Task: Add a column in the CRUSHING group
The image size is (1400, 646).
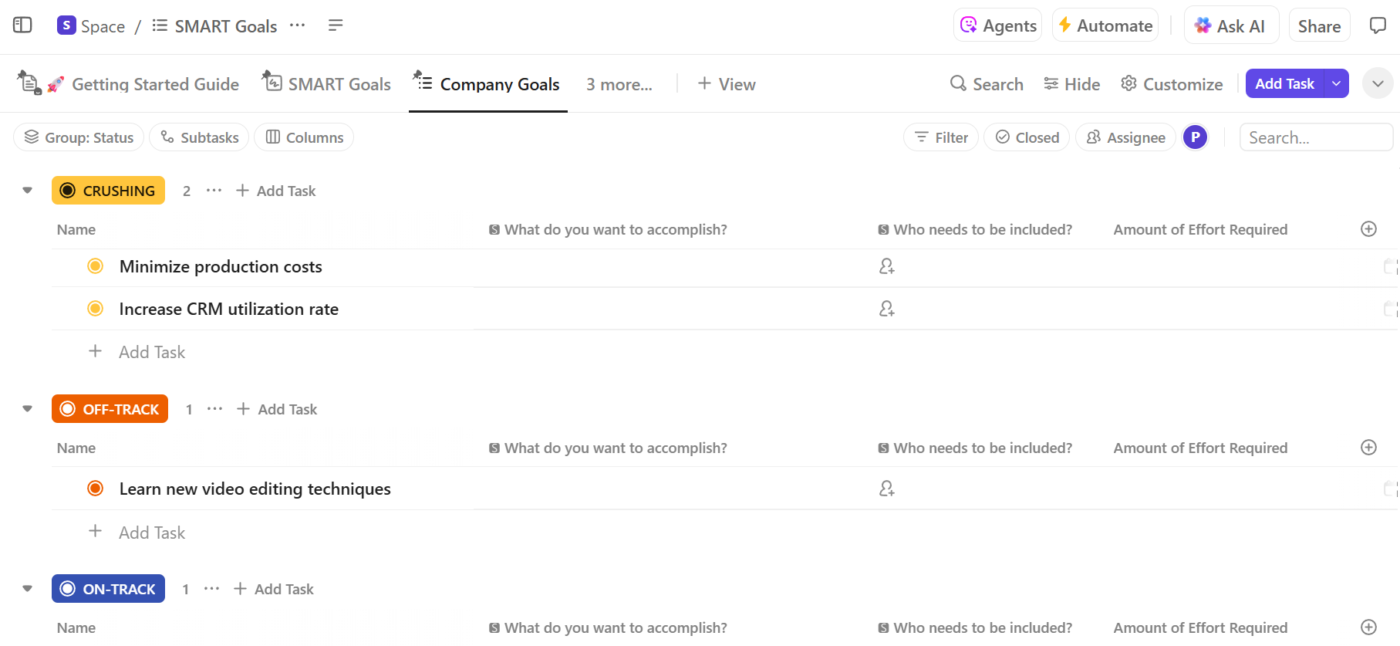Action: (1369, 229)
